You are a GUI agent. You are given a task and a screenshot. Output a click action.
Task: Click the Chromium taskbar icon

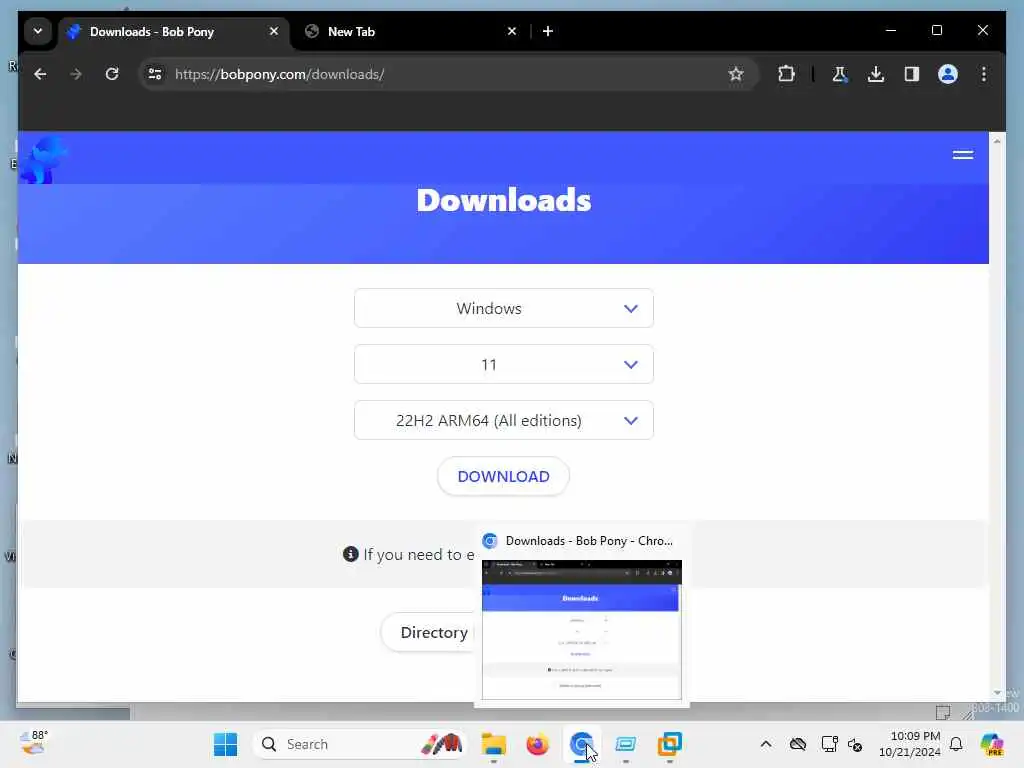(581, 744)
